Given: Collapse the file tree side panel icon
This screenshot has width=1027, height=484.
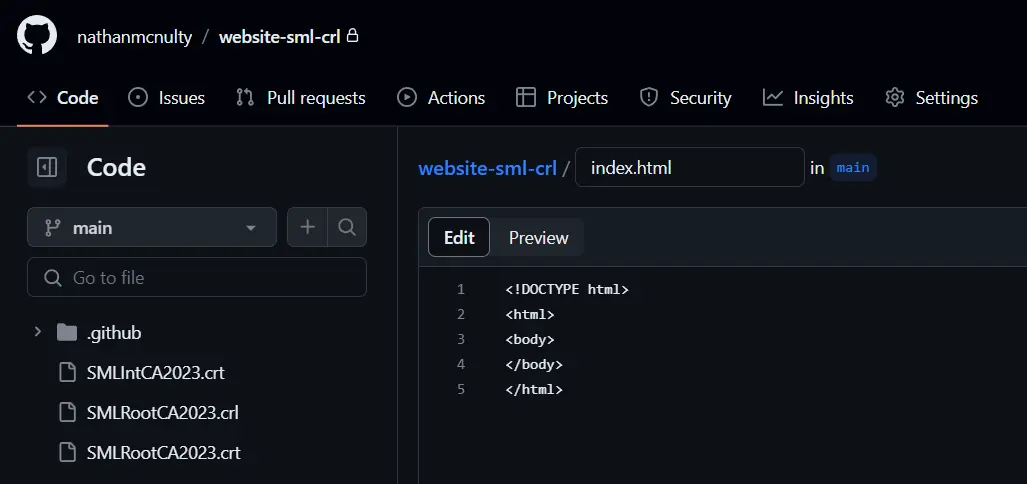Looking at the screenshot, I should [x=47, y=167].
